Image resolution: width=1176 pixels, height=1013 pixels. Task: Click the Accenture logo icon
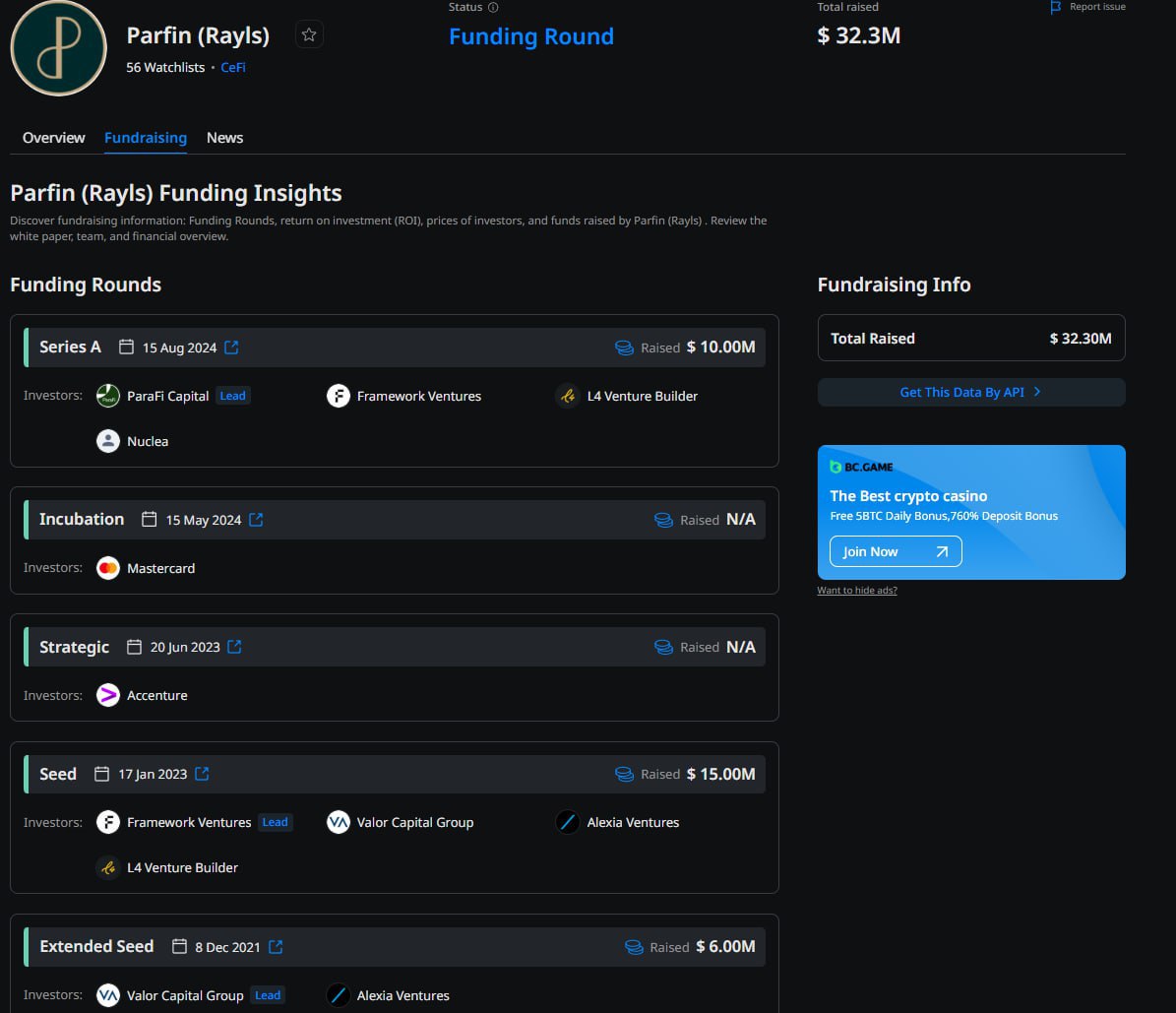(108, 695)
